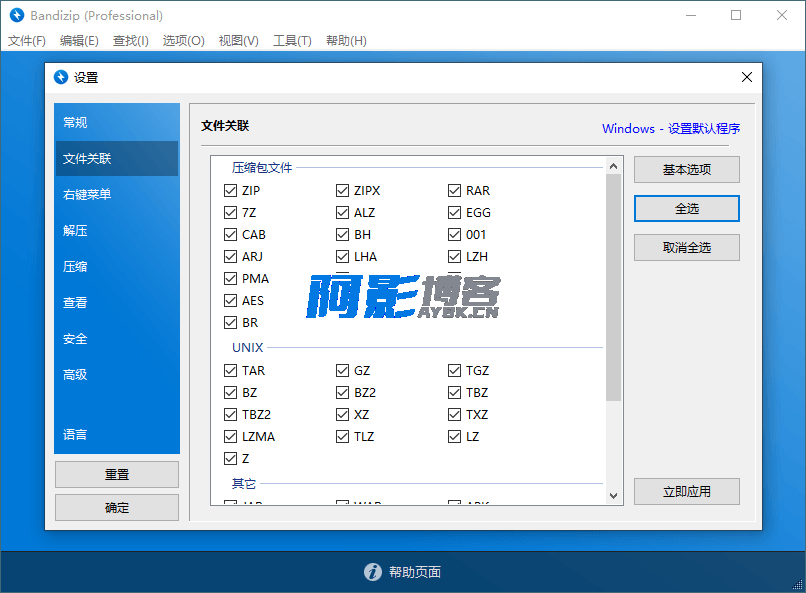This screenshot has height=593, width=806.
Task: Click the help page info icon
Action: (373, 571)
